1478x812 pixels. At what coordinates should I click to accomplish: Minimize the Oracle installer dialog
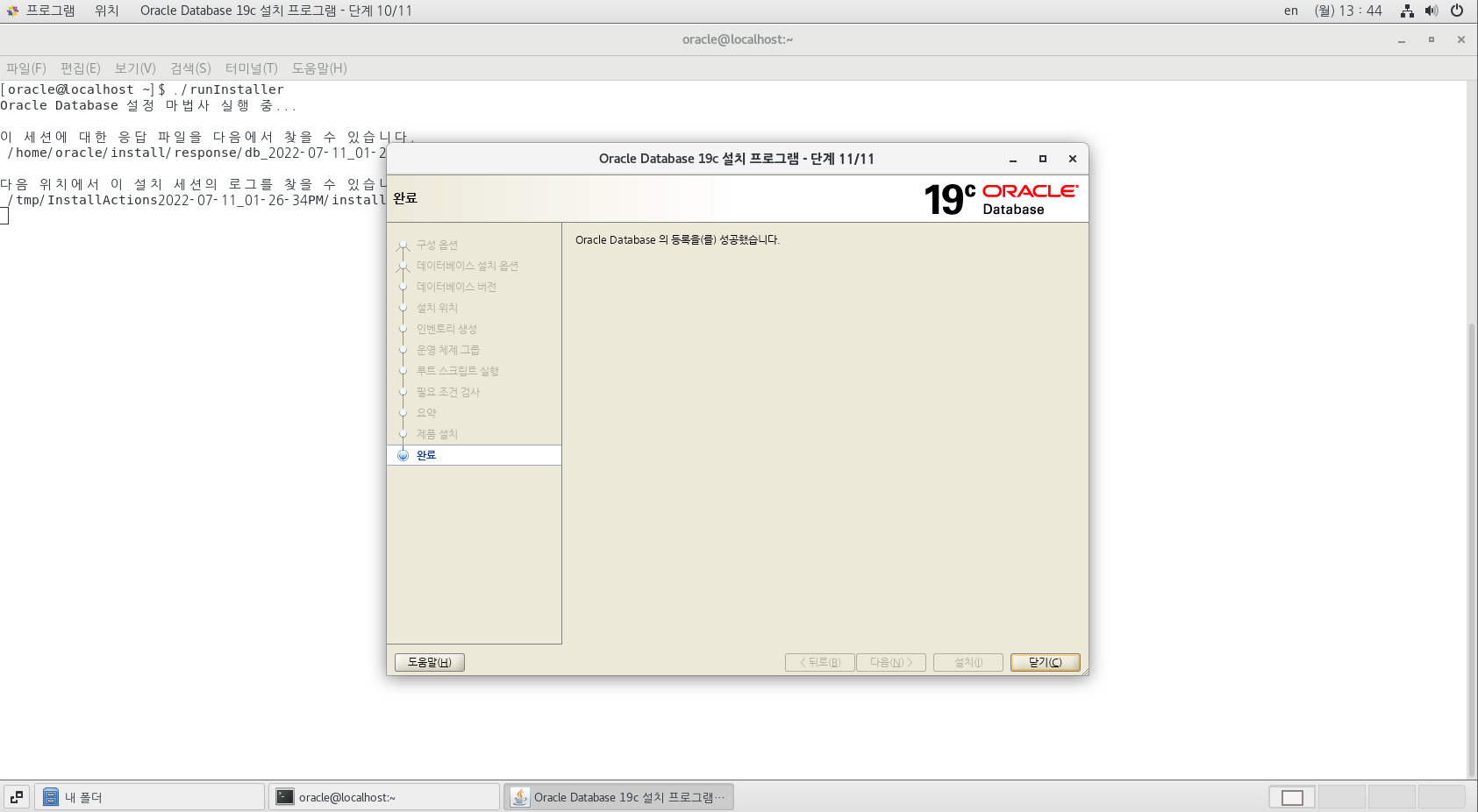[x=1013, y=159]
